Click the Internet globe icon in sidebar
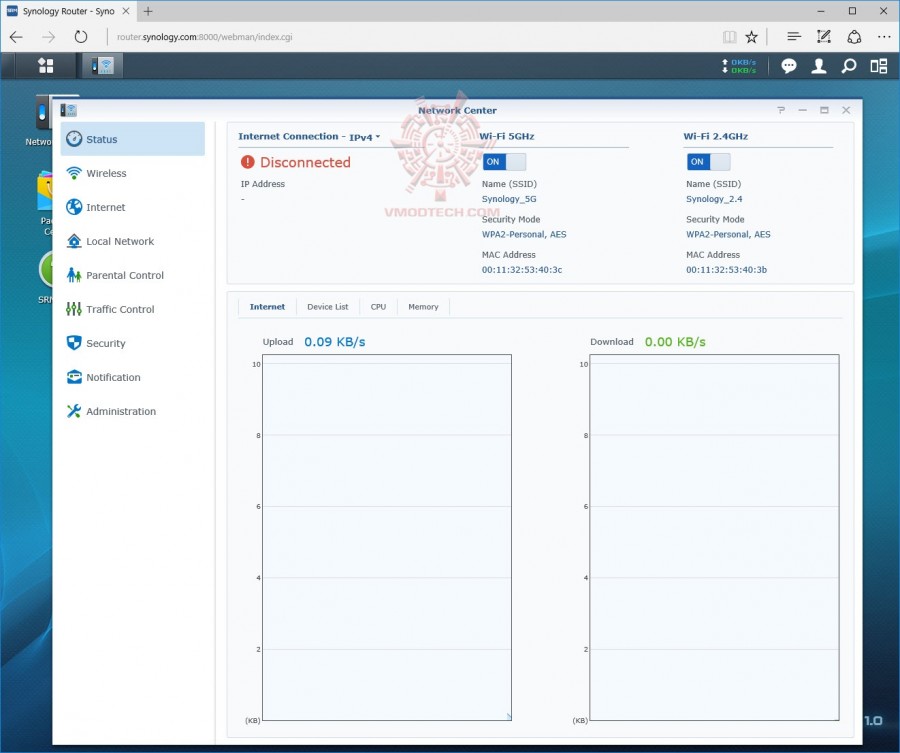900x753 pixels. coord(74,207)
